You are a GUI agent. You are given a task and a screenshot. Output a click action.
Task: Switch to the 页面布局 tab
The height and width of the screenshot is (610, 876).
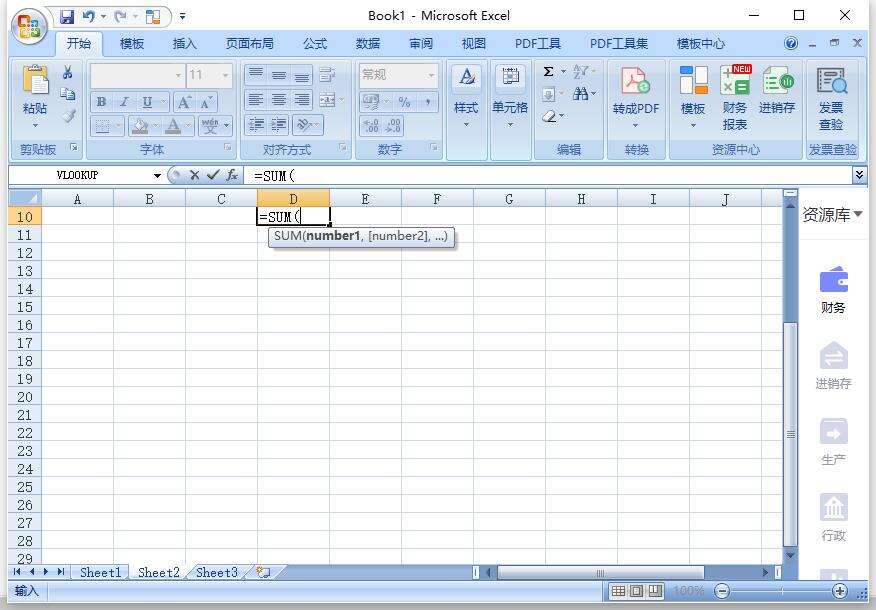[x=250, y=44]
